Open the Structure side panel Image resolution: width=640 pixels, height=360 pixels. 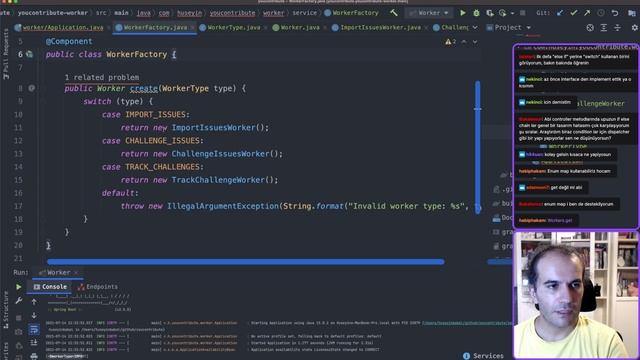click(x=5, y=311)
